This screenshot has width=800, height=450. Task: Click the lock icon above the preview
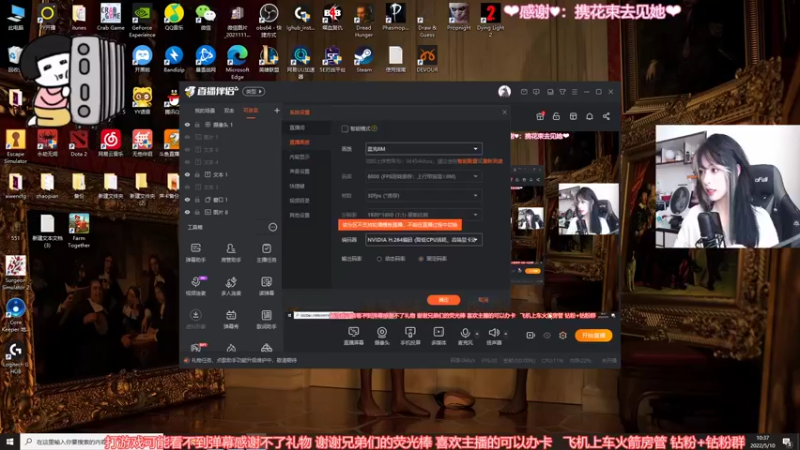pos(556,116)
